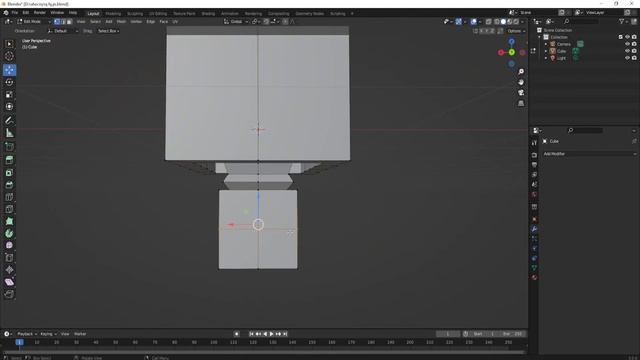The height and width of the screenshot is (360, 640).
Task: Switch to the UV Editing workspace tab
Action: (158, 13)
